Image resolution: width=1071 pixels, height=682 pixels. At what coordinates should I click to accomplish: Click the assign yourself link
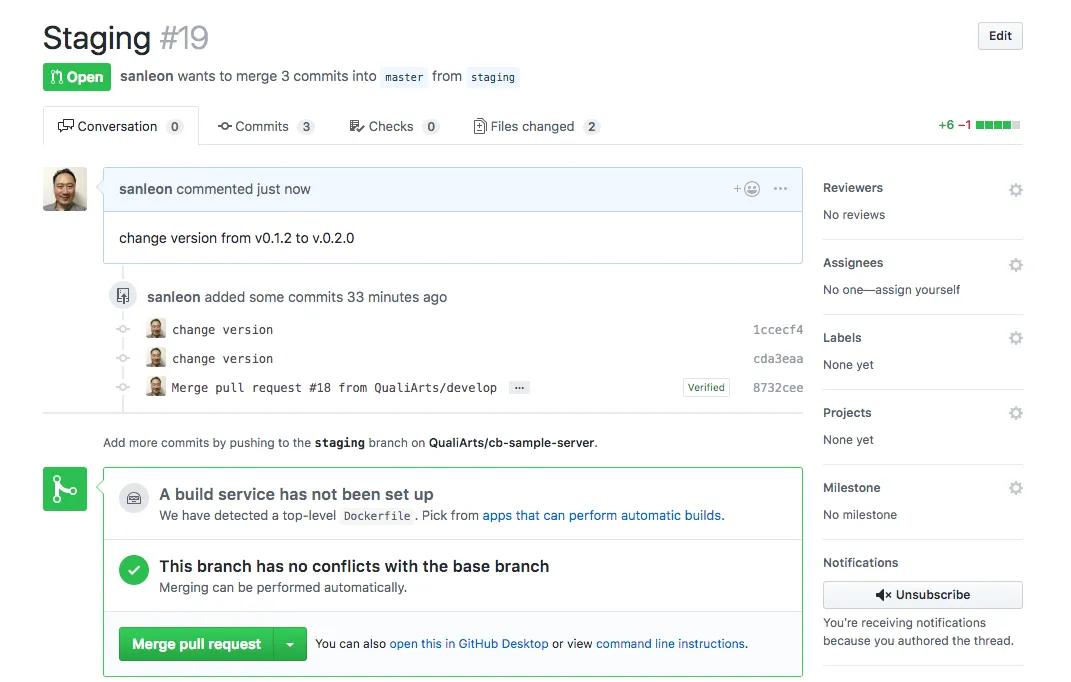916,290
